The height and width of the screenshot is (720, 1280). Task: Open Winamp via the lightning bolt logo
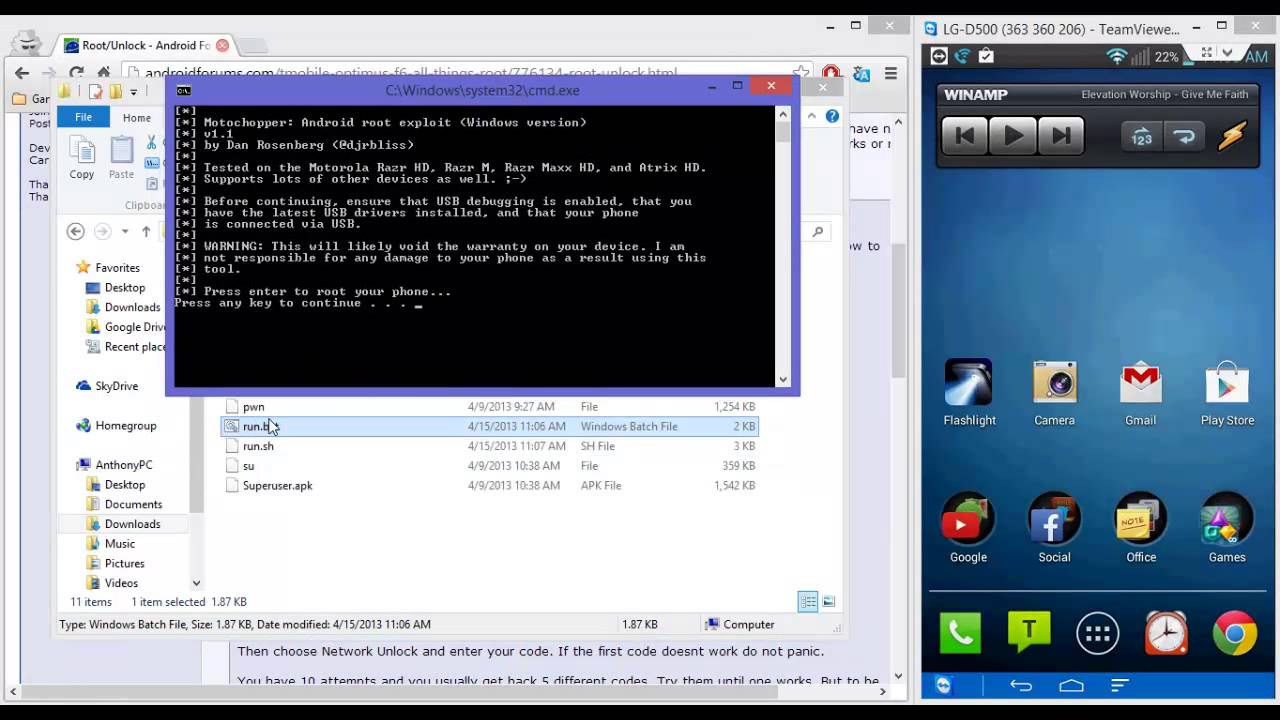[1233, 136]
